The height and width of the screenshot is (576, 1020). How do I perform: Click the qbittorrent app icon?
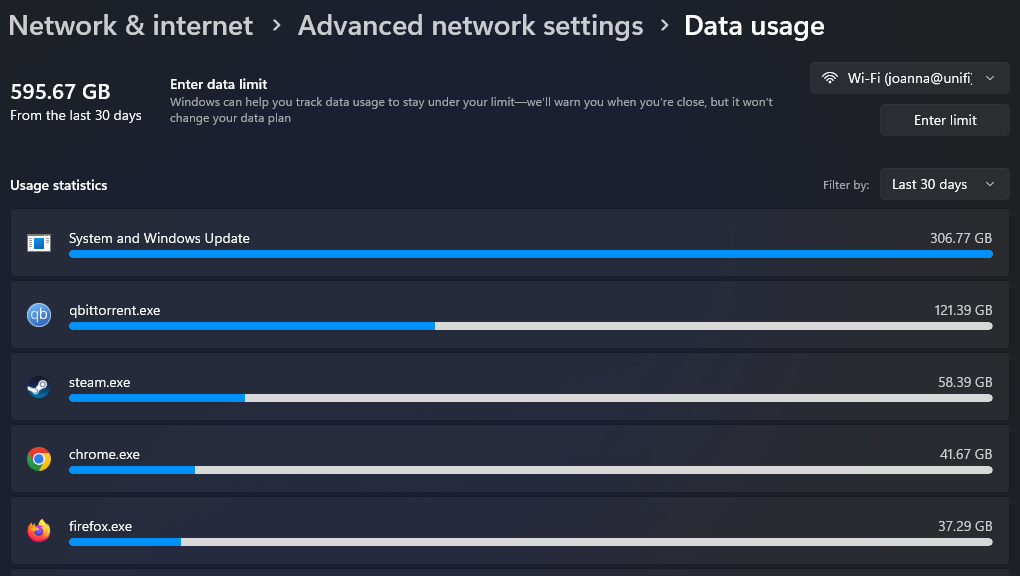pyautogui.click(x=39, y=315)
